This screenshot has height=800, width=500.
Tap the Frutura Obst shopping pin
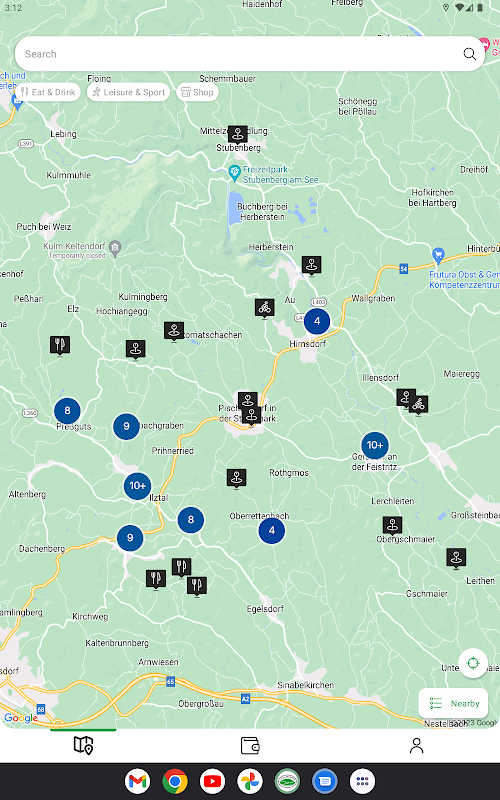[438, 256]
